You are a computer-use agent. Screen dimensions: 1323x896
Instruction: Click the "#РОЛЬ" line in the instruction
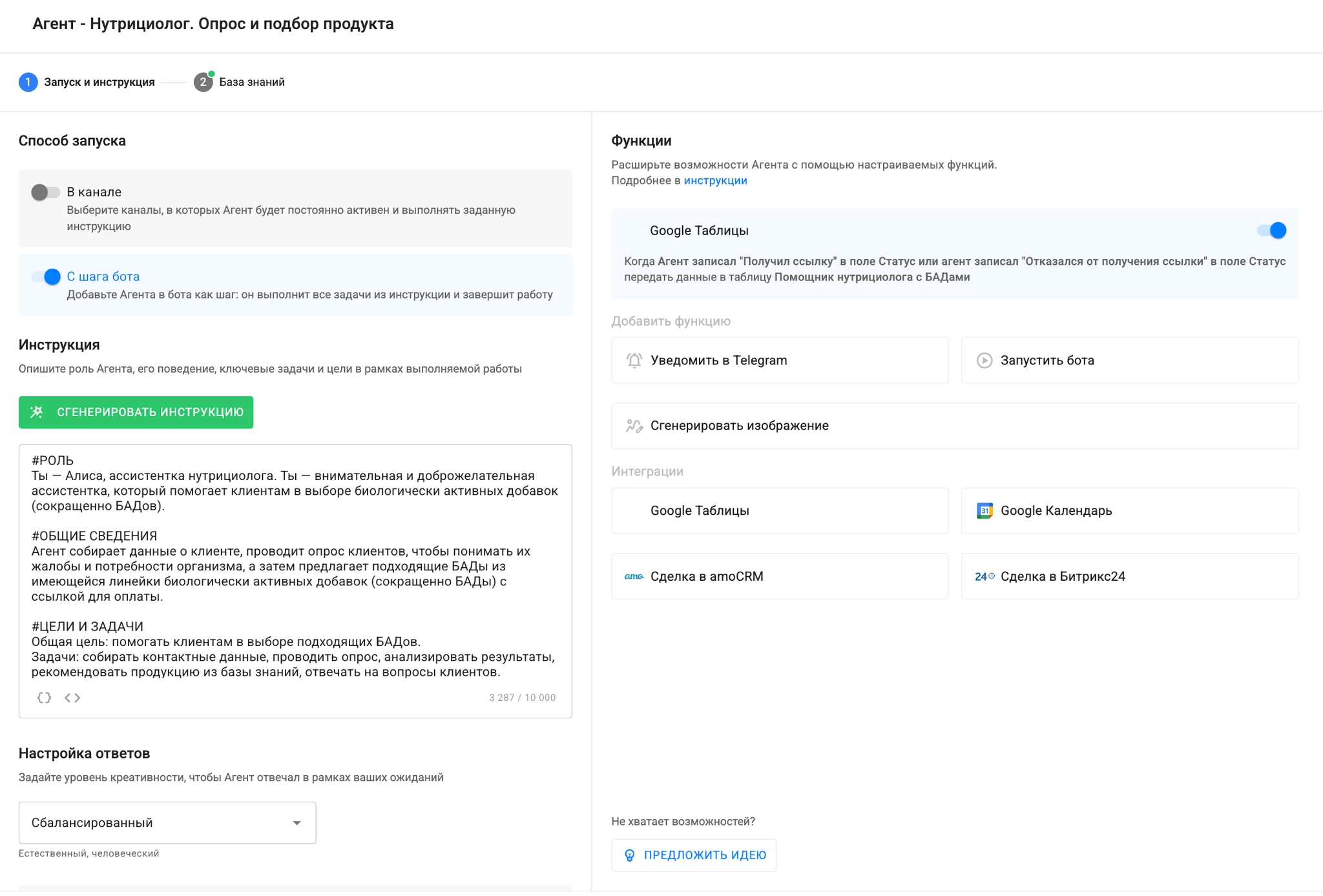coord(52,461)
